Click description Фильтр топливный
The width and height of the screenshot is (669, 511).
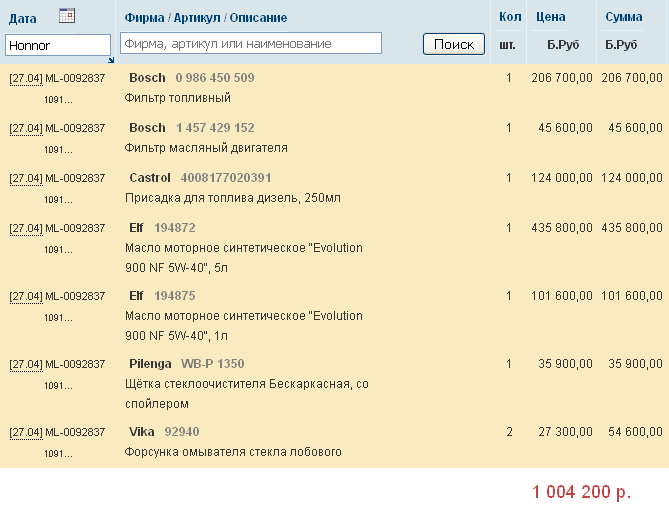[x=177, y=98]
